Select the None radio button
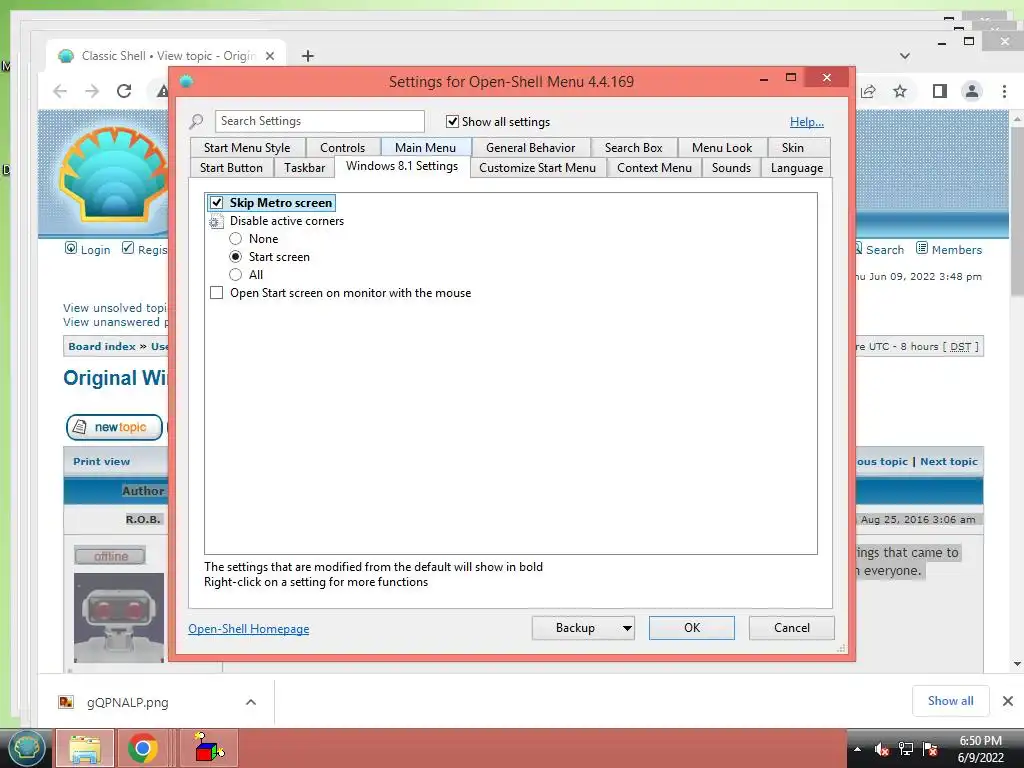1024x768 pixels. [236, 239]
